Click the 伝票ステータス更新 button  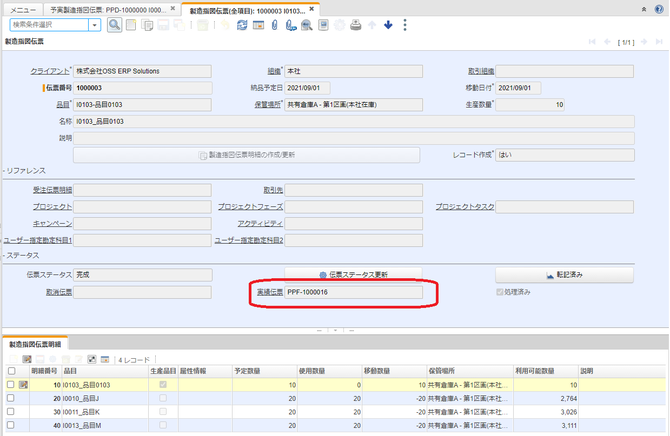click(x=353, y=274)
